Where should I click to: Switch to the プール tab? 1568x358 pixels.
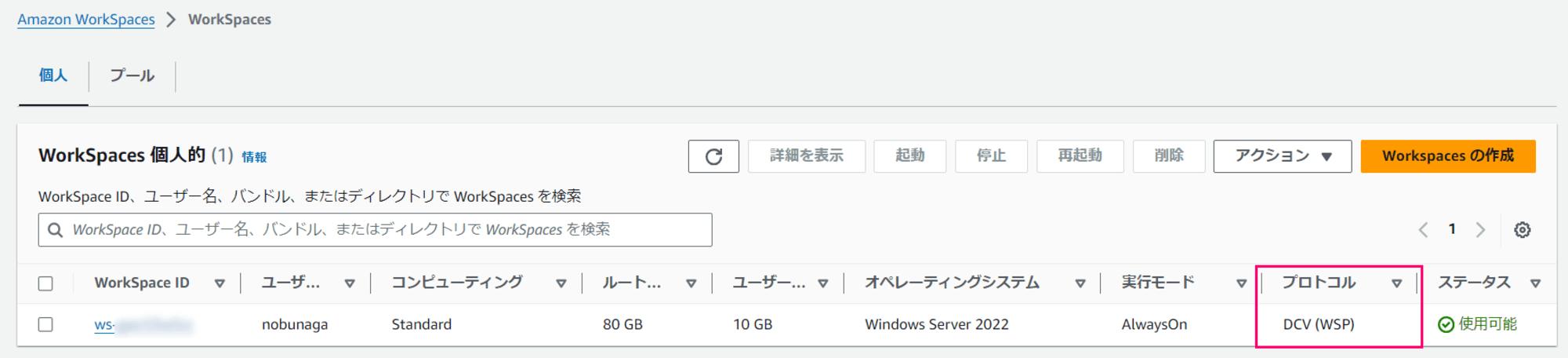point(132,76)
